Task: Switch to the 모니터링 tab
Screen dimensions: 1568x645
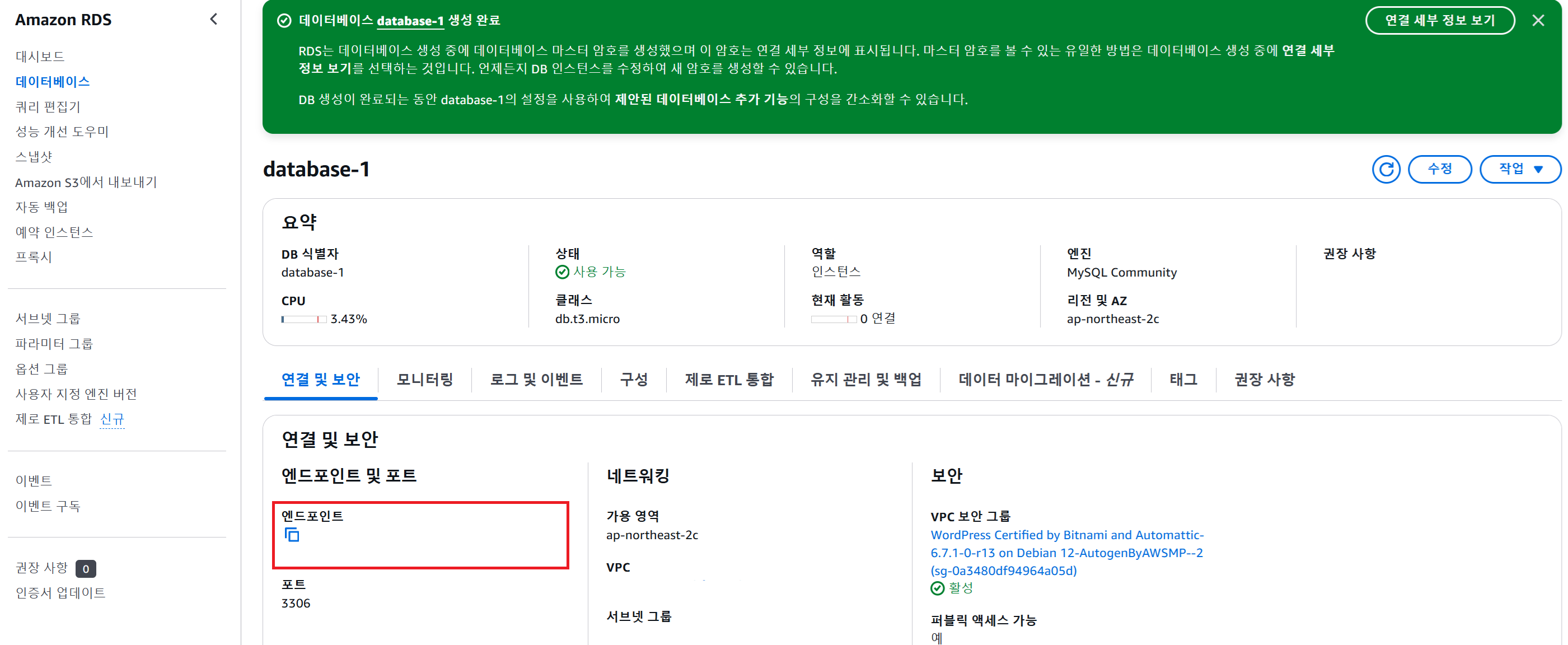Action: point(424,380)
